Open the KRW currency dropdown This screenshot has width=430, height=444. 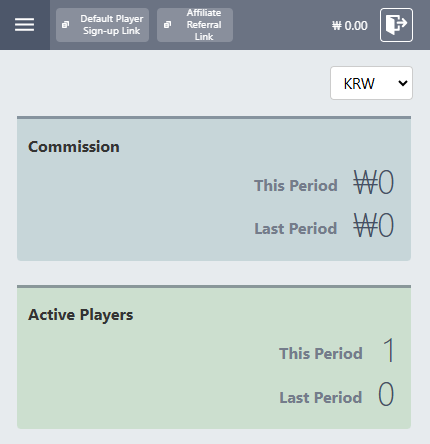click(371, 83)
